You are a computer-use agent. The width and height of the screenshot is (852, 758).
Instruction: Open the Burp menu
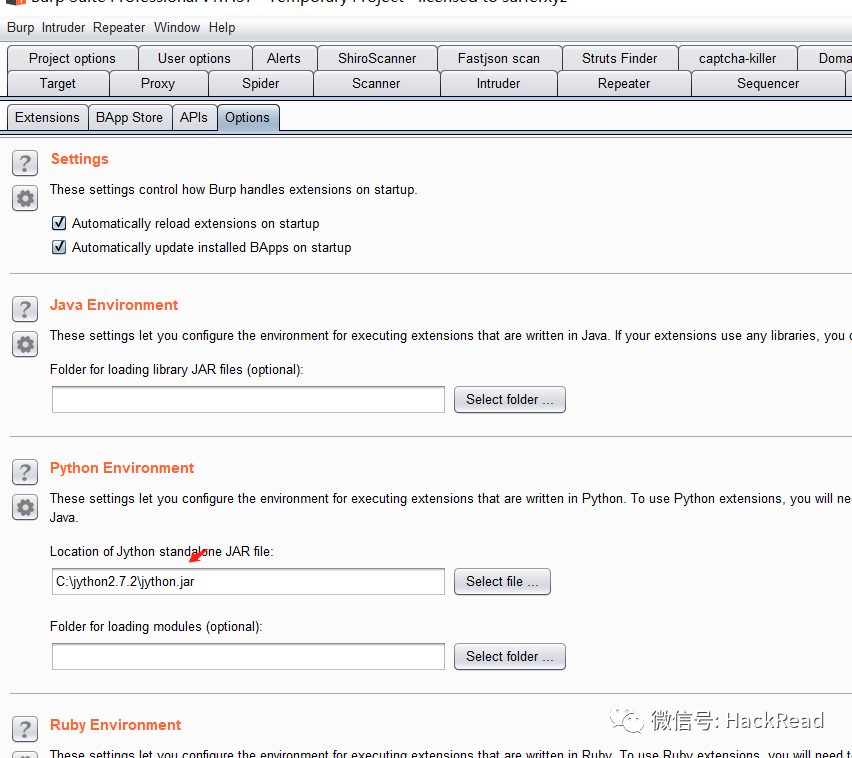tap(21, 27)
